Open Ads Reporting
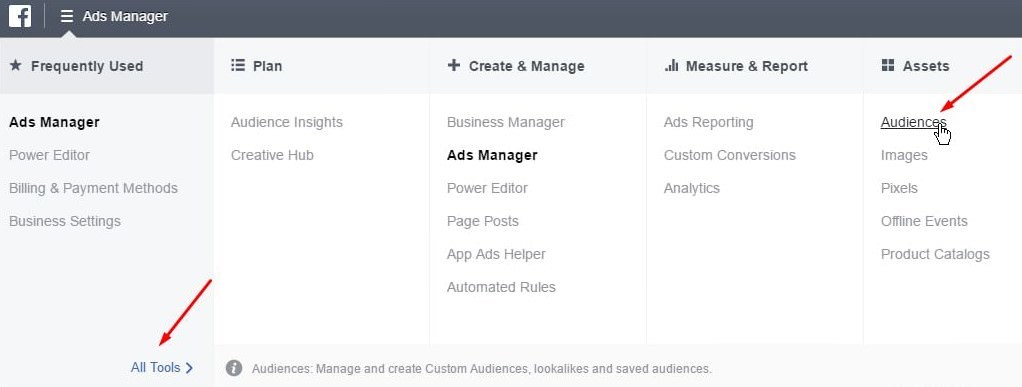The image size is (1022, 387). 708,122
